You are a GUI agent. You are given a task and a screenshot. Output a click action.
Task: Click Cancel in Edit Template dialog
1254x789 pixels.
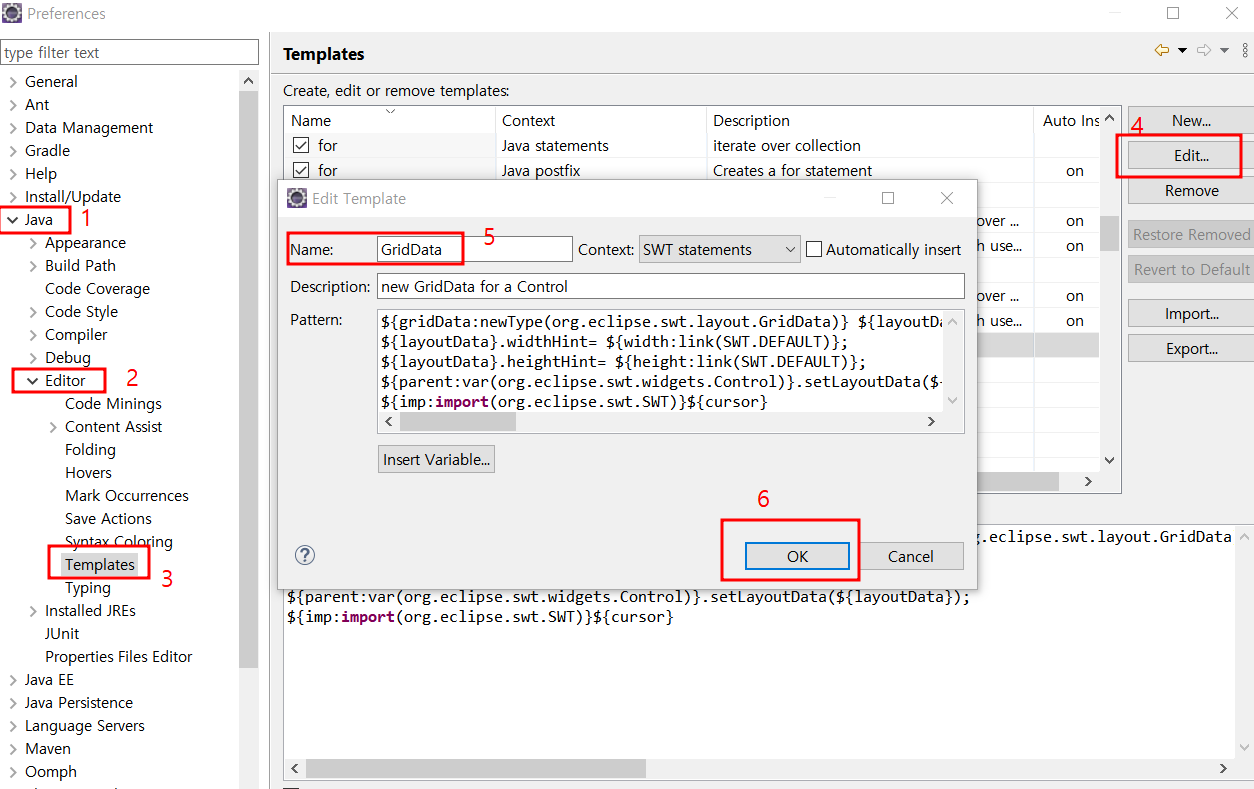(x=910, y=557)
